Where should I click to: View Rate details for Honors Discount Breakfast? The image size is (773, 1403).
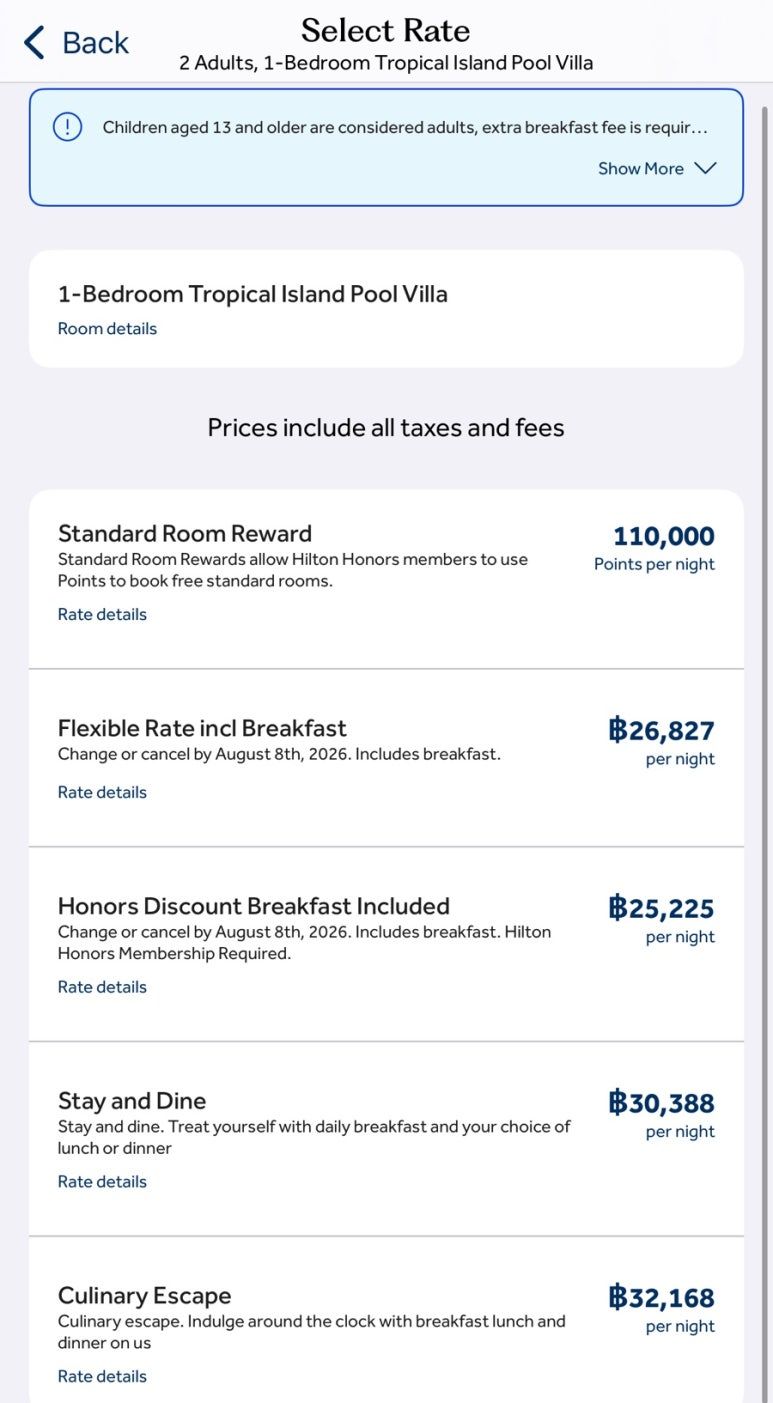[x=102, y=987]
